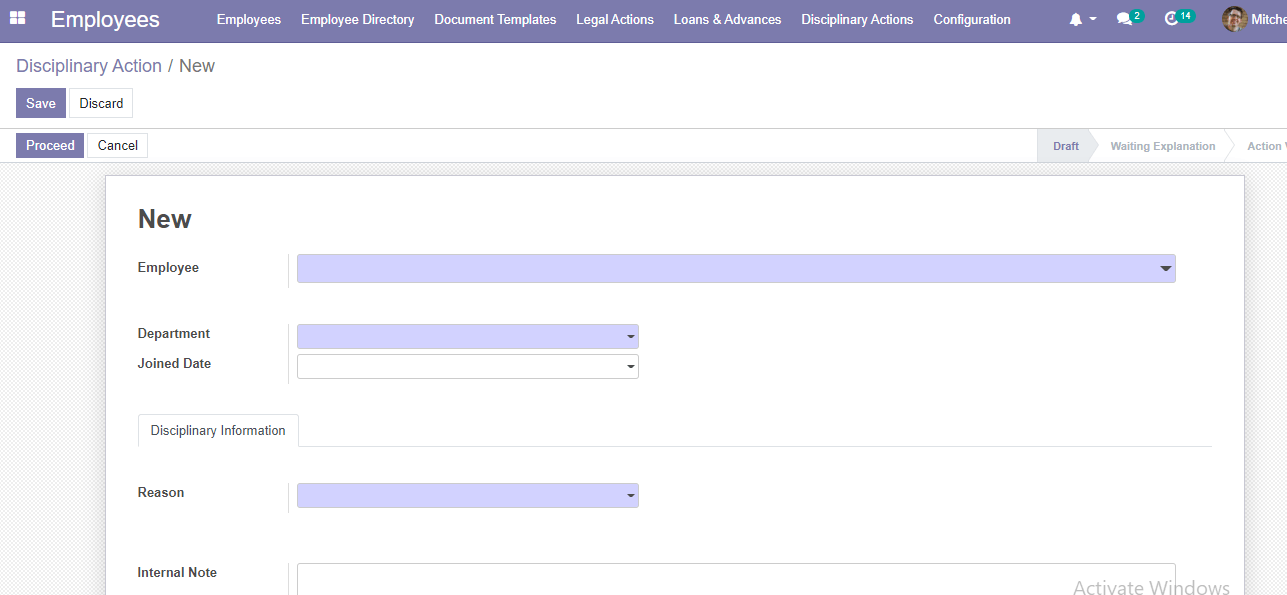
Task: Open the Joined Date dropdown
Action: pyautogui.click(x=467, y=367)
